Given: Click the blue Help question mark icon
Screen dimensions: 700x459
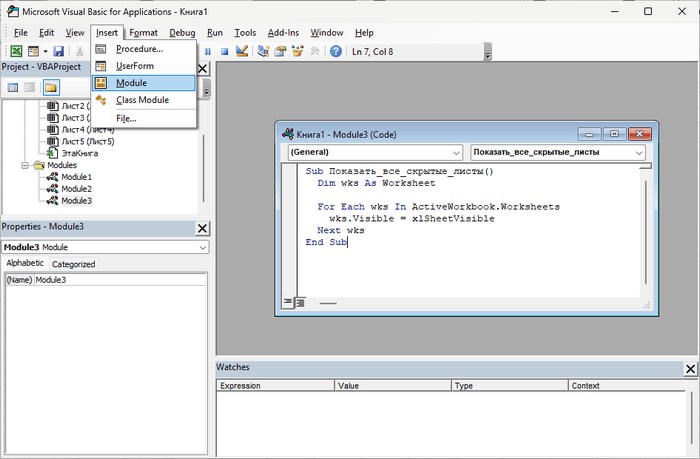Looking at the screenshot, I should tap(336, 51).
